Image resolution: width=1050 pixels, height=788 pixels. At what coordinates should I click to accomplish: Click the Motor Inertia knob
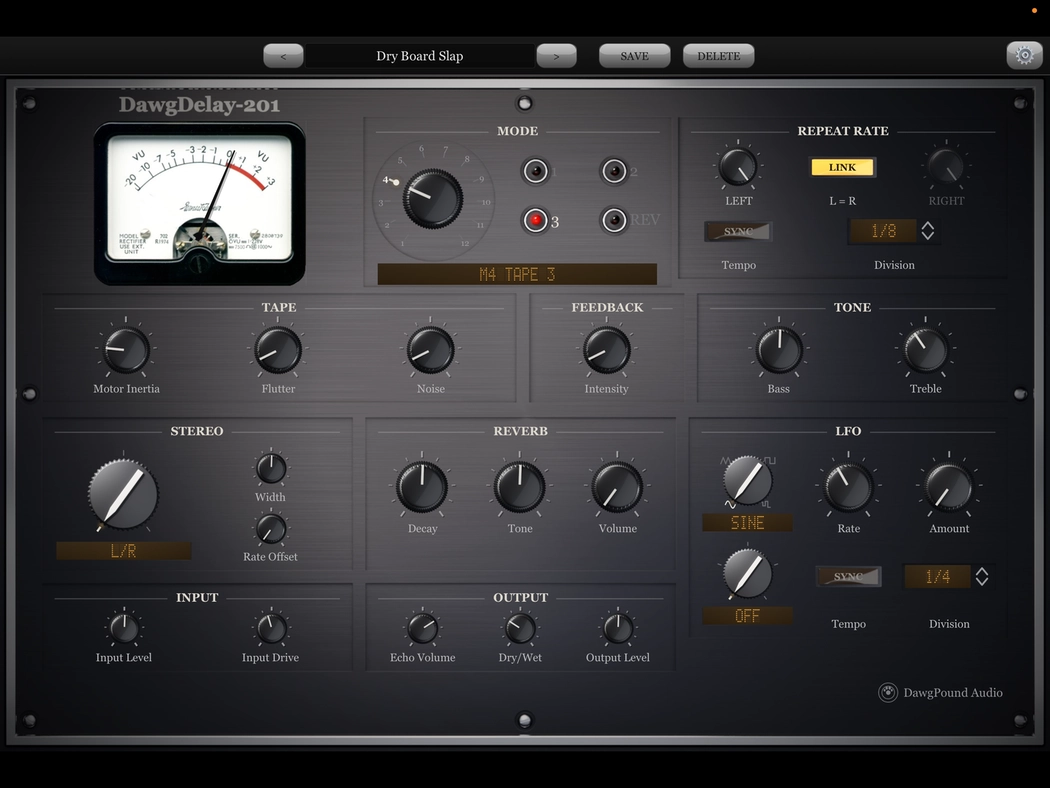pyautogui.click(x=126, y=349)
